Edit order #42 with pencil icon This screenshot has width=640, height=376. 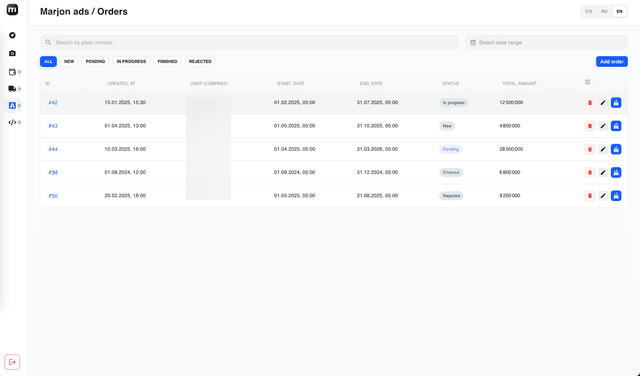[603, 102]
